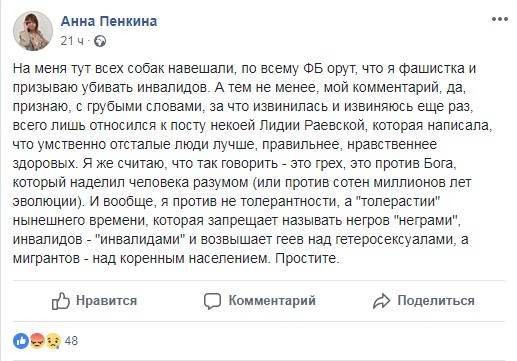
Task: Click the word Простите ending the post
Action: pyautogui.click(x=307, y=259)
